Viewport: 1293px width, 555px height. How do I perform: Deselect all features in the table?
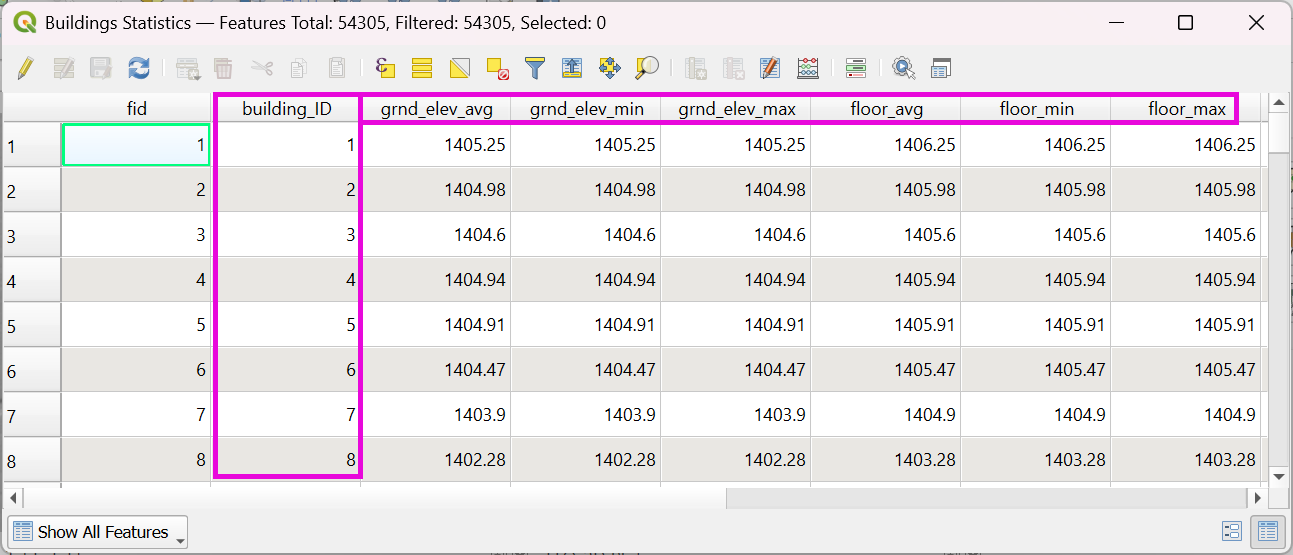pos(497,68)
